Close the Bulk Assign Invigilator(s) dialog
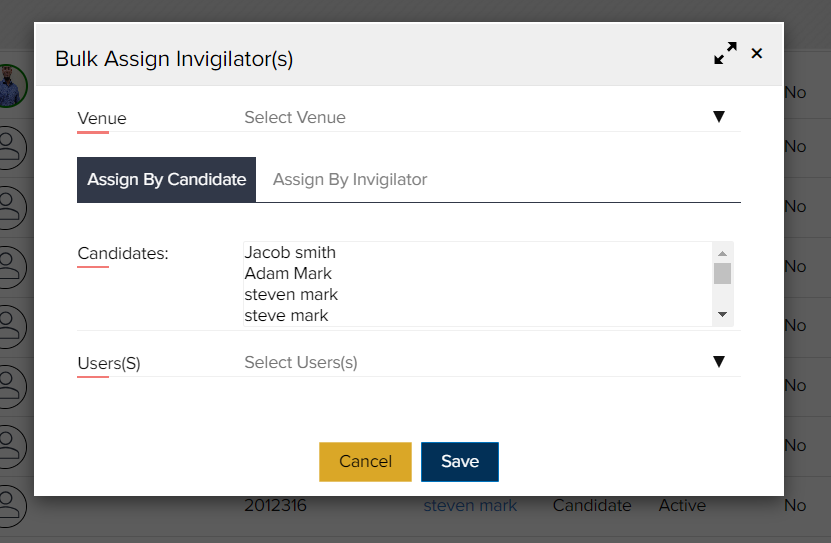 tap(757, 54)
